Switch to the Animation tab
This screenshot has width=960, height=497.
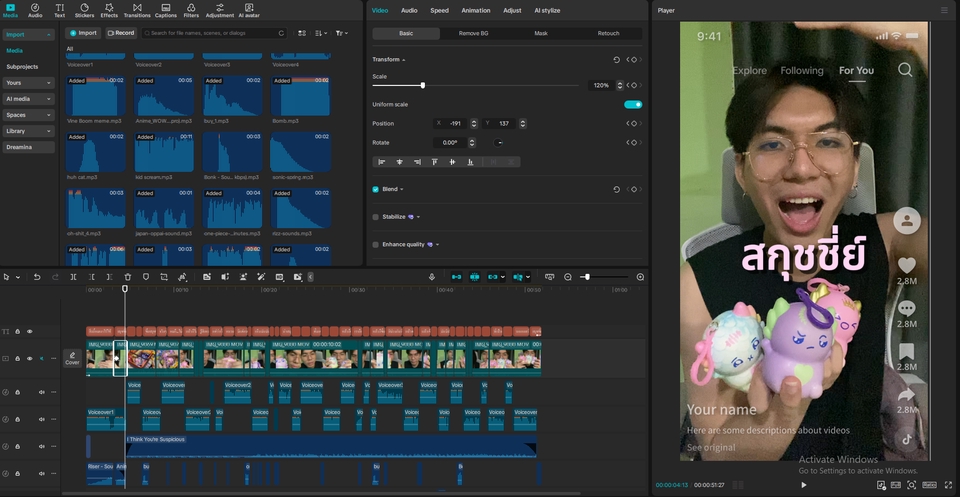(476, 10)
